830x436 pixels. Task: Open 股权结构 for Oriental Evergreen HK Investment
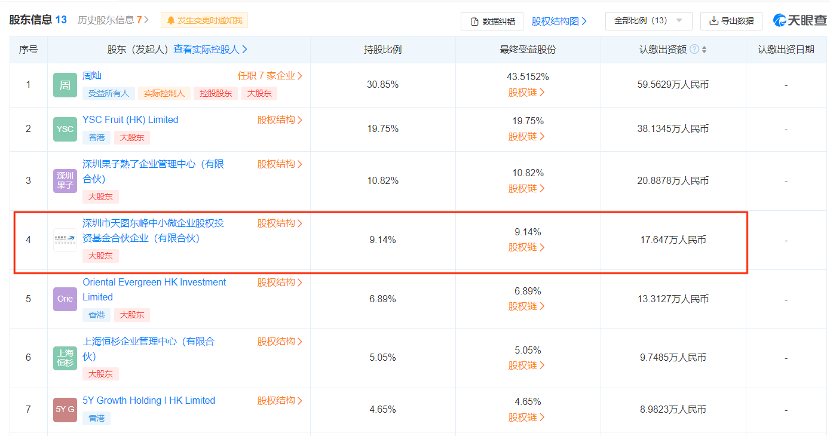click(279, 283)
